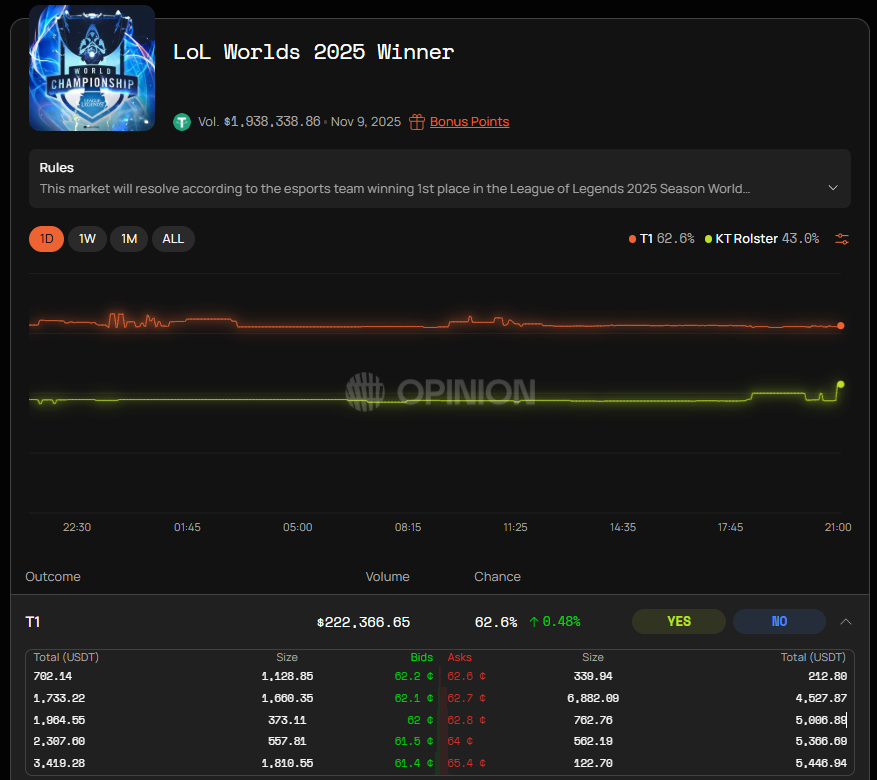Click the LoL Worlds 2025 Winner title

[313, 52]
